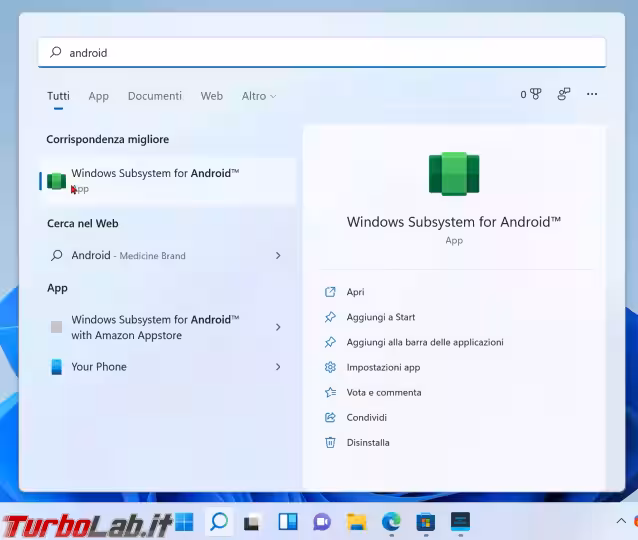This screenshot has height=540, width=638.
Task: Open Microsoft Edge in taskbar
Action: pos(391,522)
